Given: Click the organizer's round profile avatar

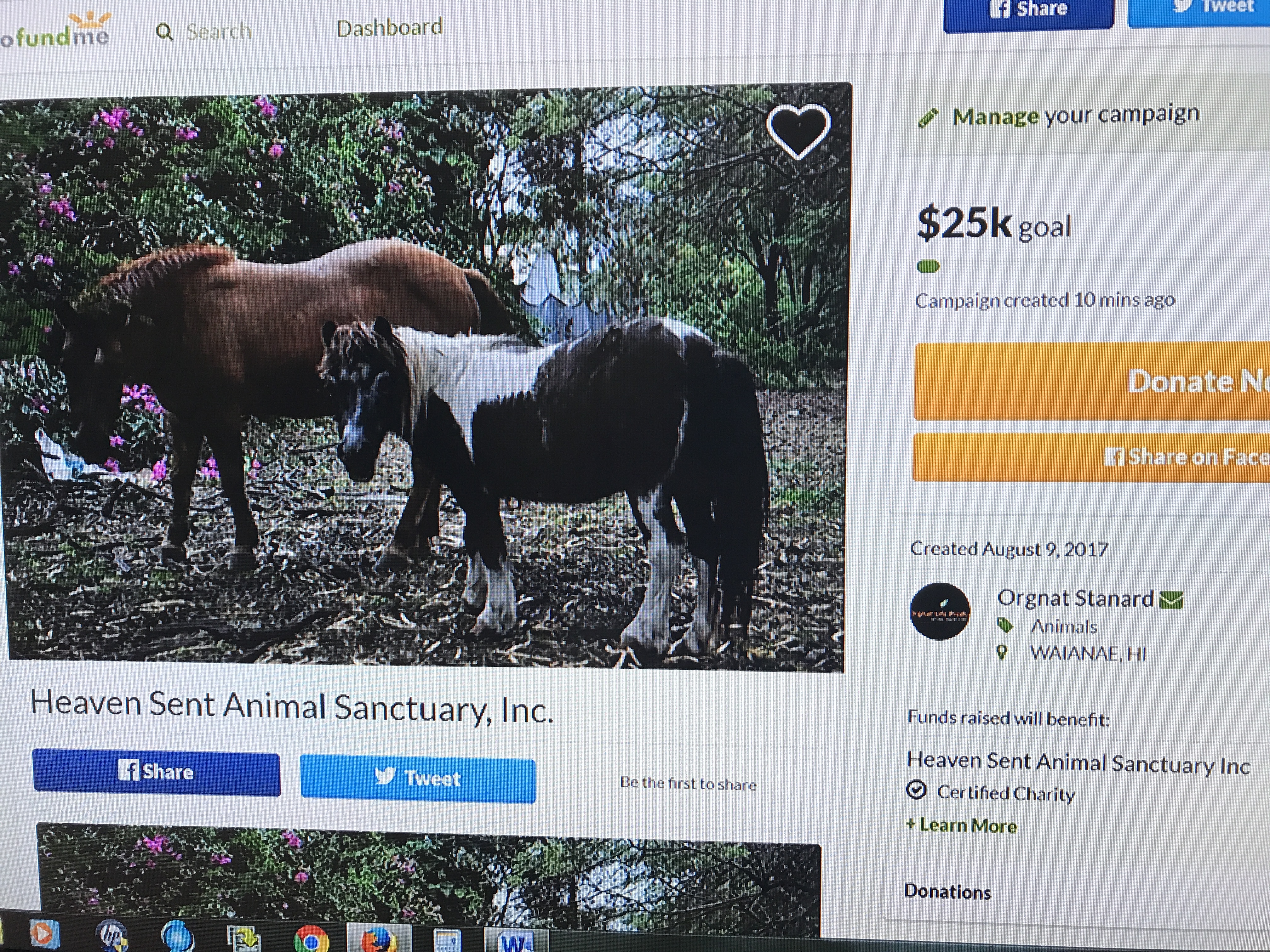Looking at the screenshot, I should (x=940, y=611).
